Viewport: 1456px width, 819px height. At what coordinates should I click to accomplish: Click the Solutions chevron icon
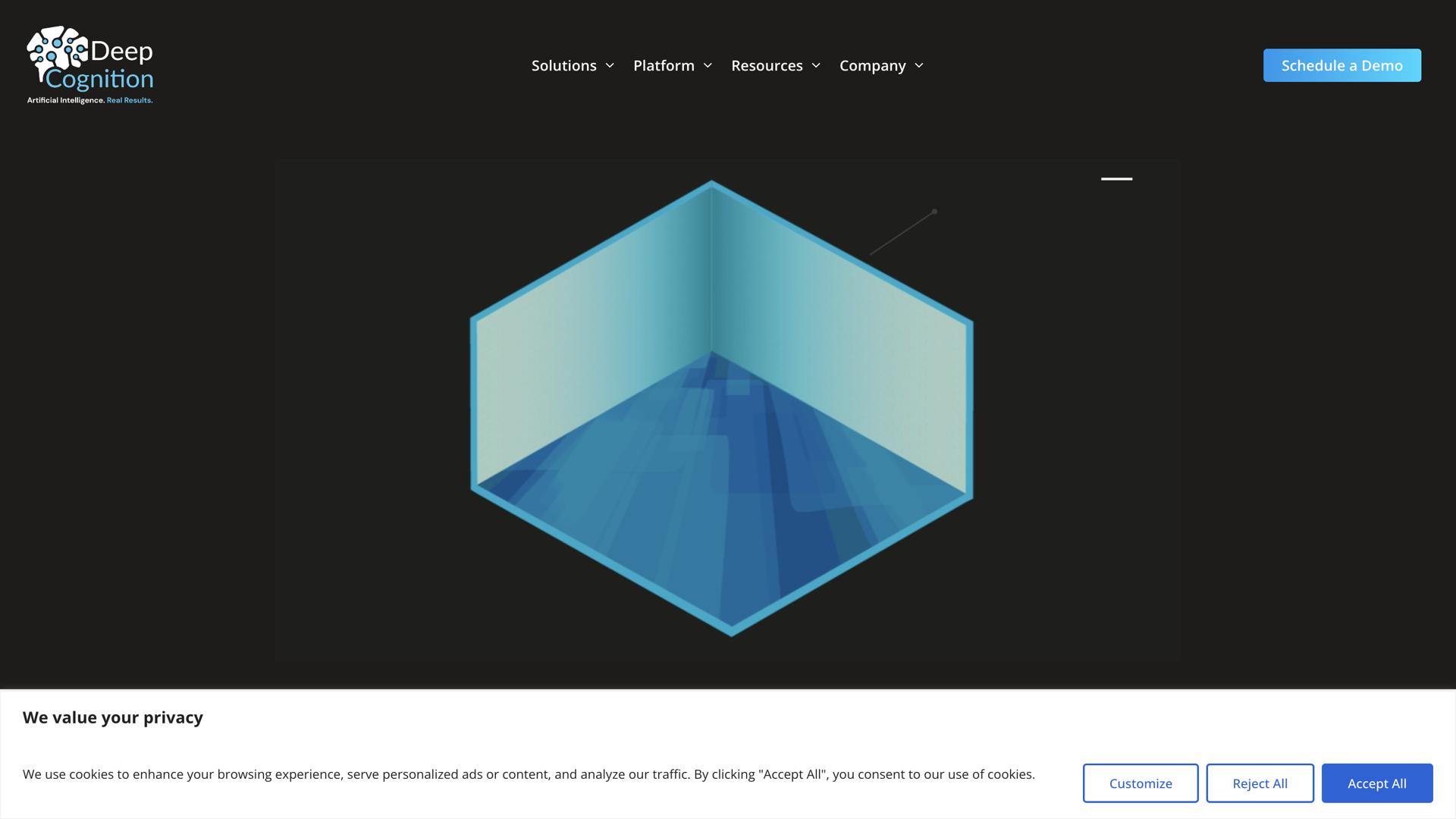click(x=611, y=65)
